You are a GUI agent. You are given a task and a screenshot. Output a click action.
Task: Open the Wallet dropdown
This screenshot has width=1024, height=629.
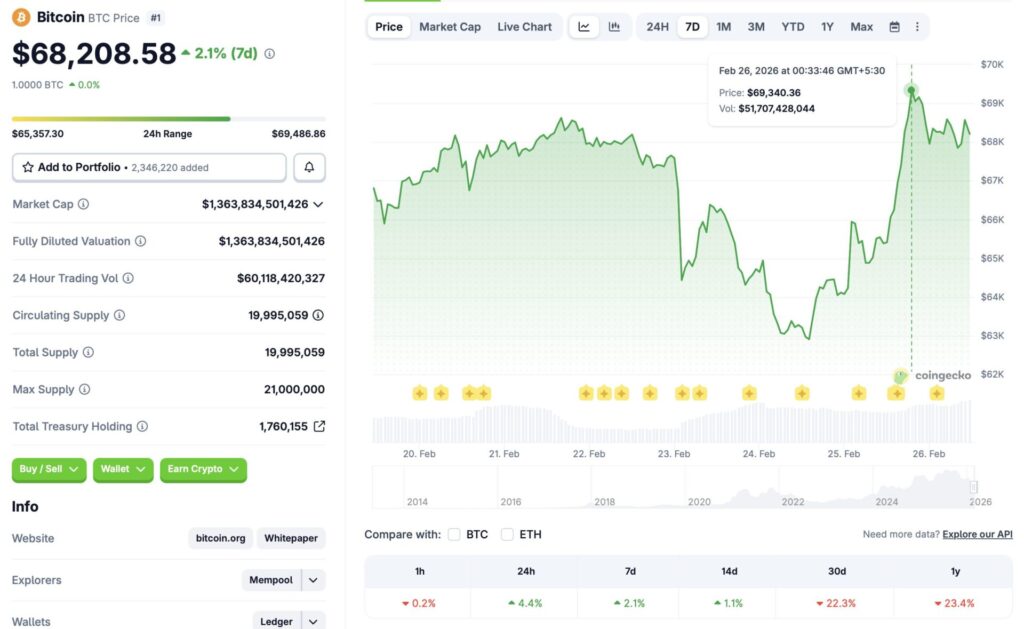click(122, 469)
